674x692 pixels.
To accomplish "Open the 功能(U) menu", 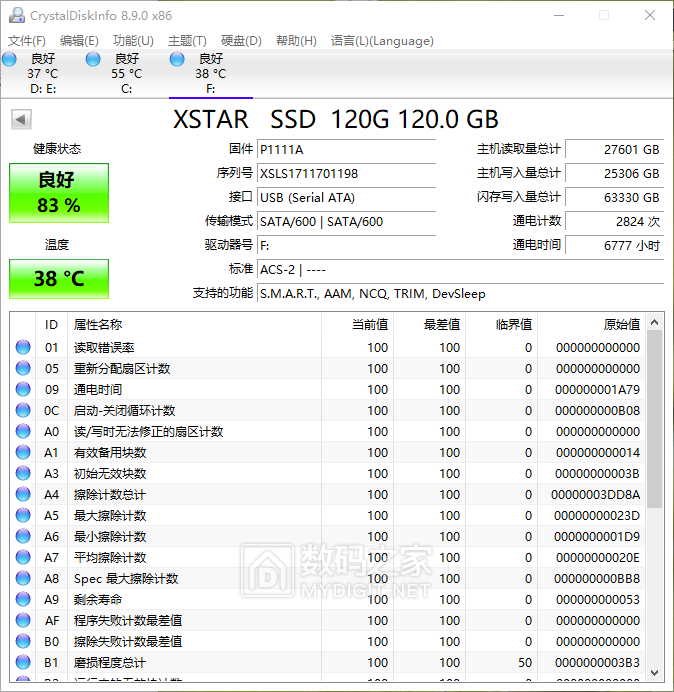I will click(x=133, y=41).
